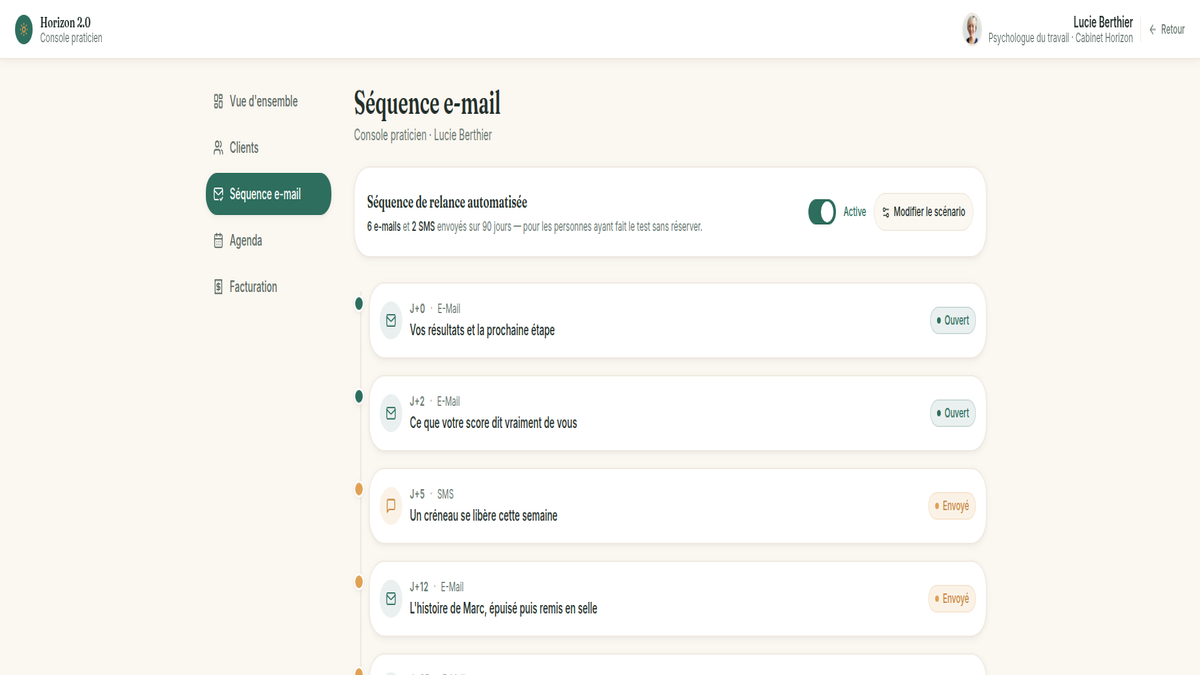Image resolution: width=1200 pixels, height=675 pixels.
Task: Click the mail icon on the J+0 step
Action: point(391,320)
